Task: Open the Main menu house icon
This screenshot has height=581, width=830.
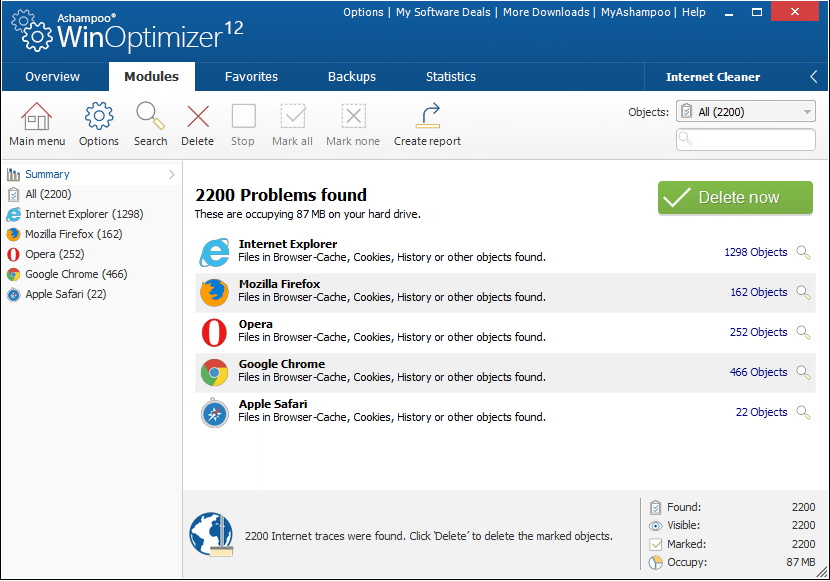Action: click(x=37, y=116)
